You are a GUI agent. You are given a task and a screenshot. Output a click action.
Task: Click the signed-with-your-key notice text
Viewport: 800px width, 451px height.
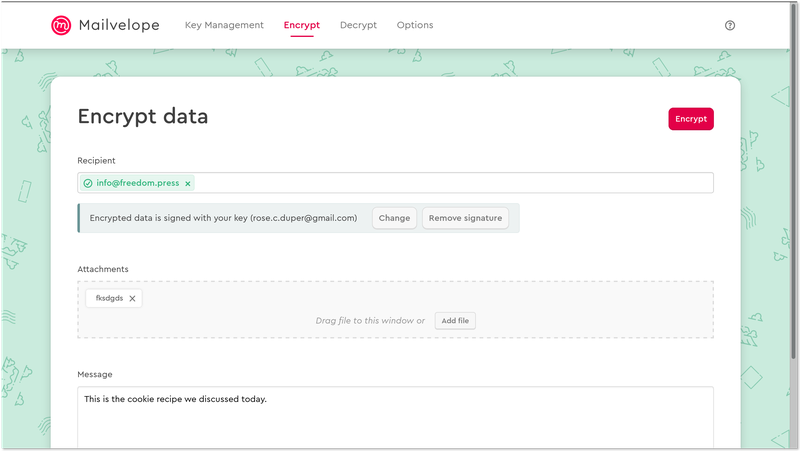223,218
